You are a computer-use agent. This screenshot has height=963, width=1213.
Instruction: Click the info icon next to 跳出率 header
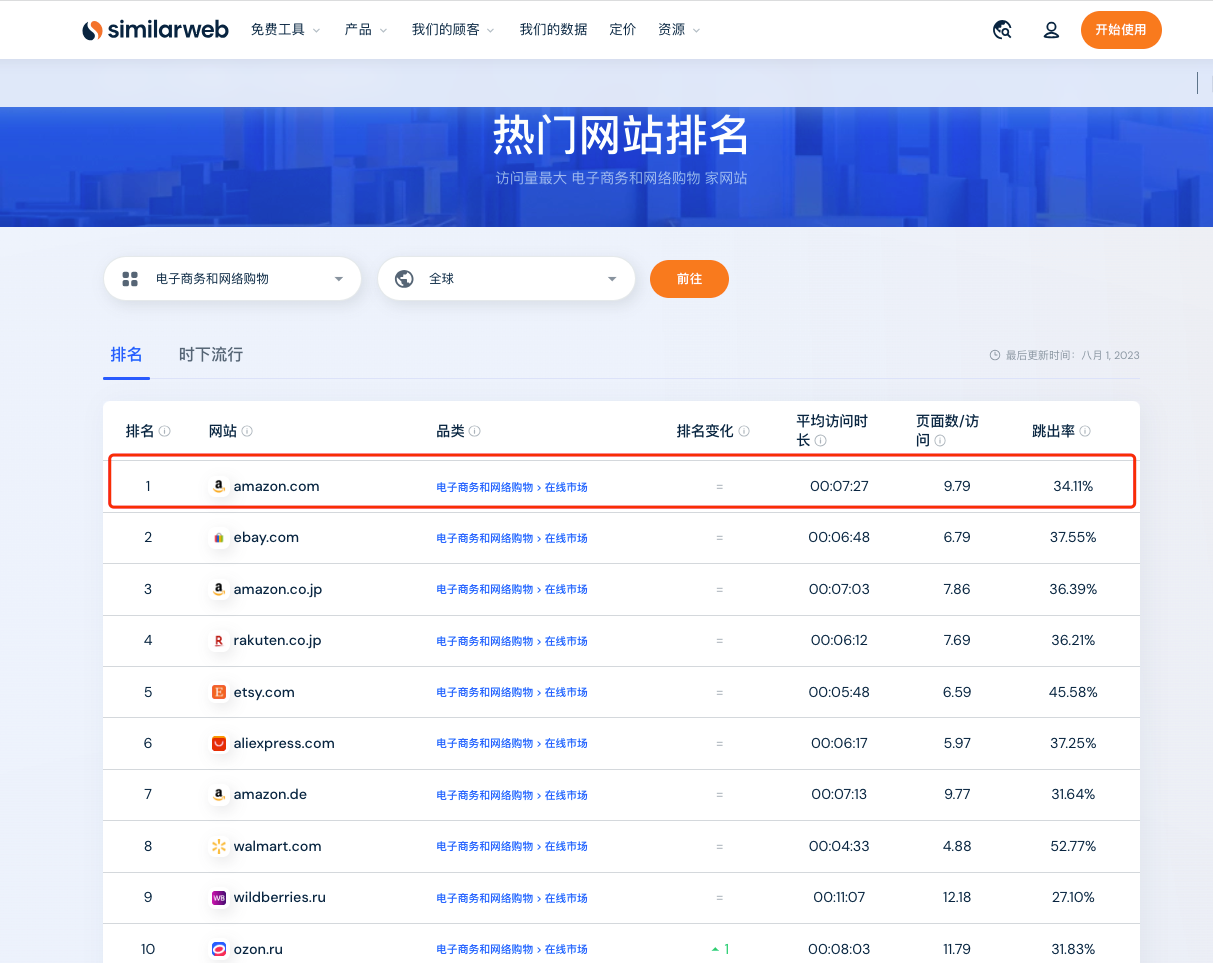tap(1085, 431)
